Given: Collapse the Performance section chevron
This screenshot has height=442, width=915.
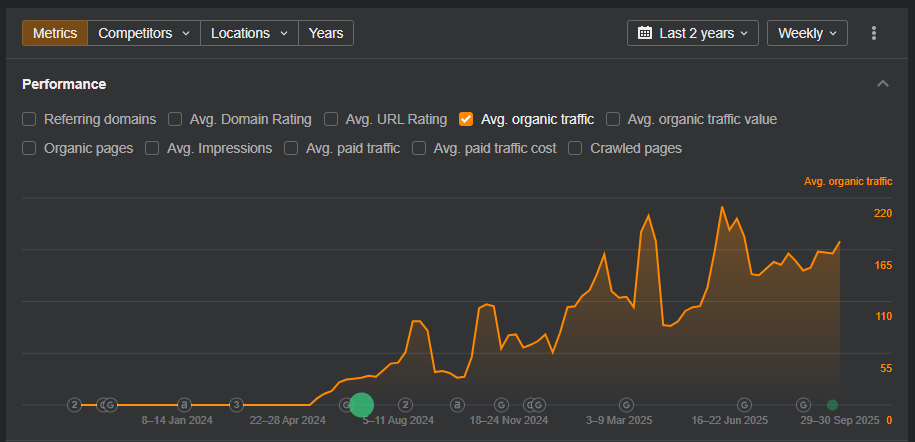Looking at the screenshot, I should [x=882, y=84].
